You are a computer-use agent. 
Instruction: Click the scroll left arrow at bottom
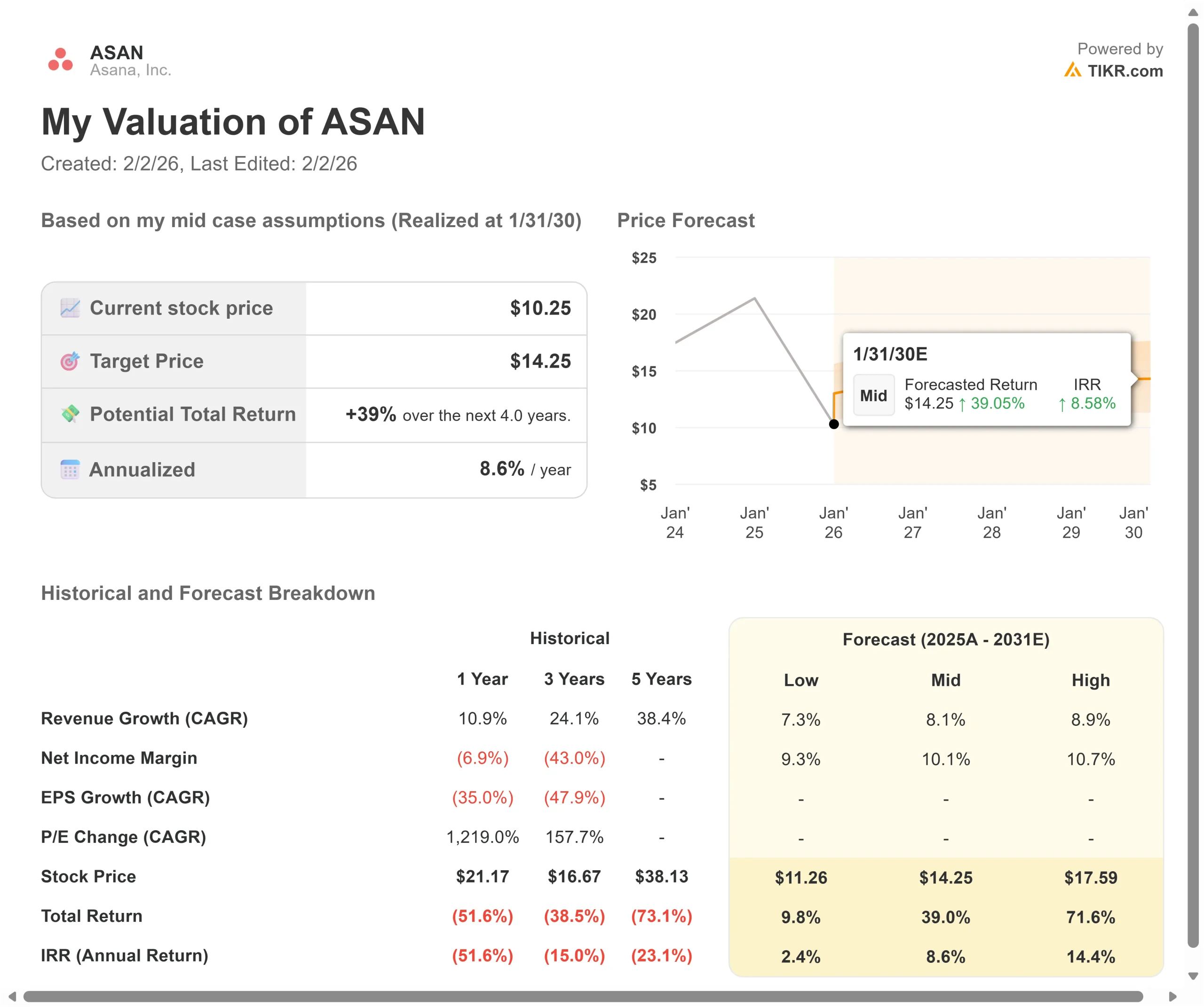coord(12,997)
